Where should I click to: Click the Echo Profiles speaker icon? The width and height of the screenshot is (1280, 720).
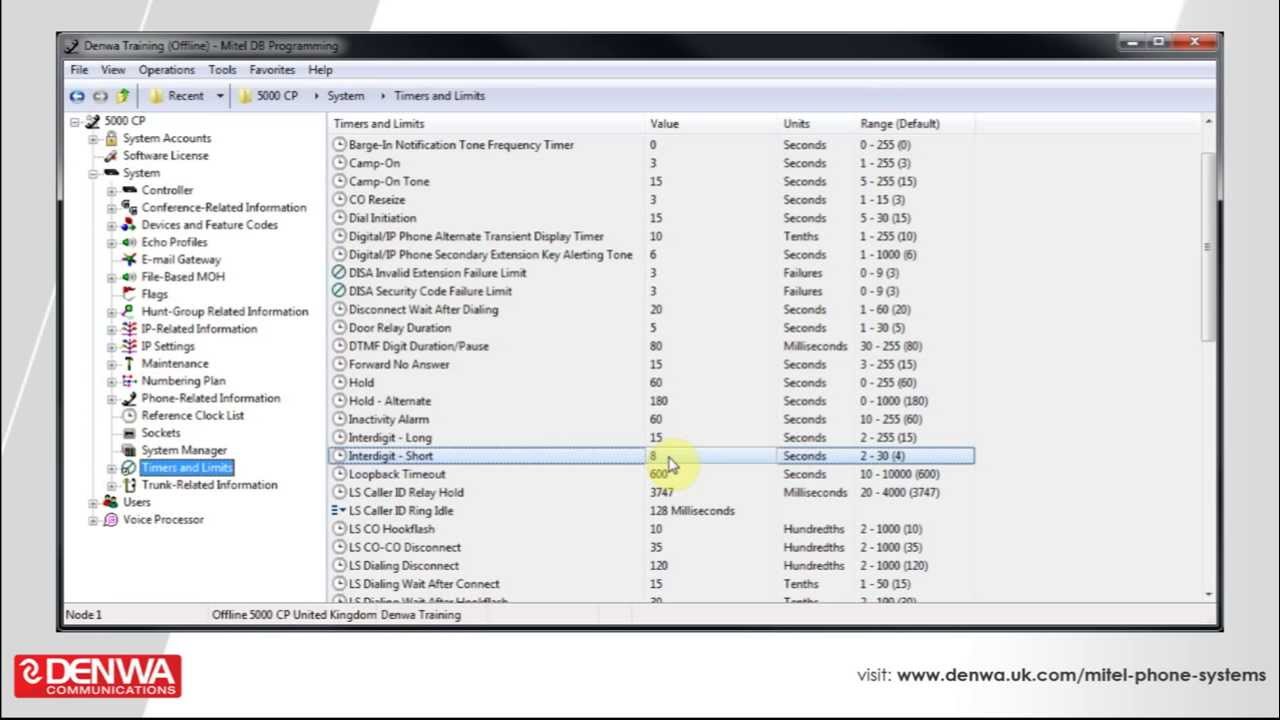pos(129,242)
